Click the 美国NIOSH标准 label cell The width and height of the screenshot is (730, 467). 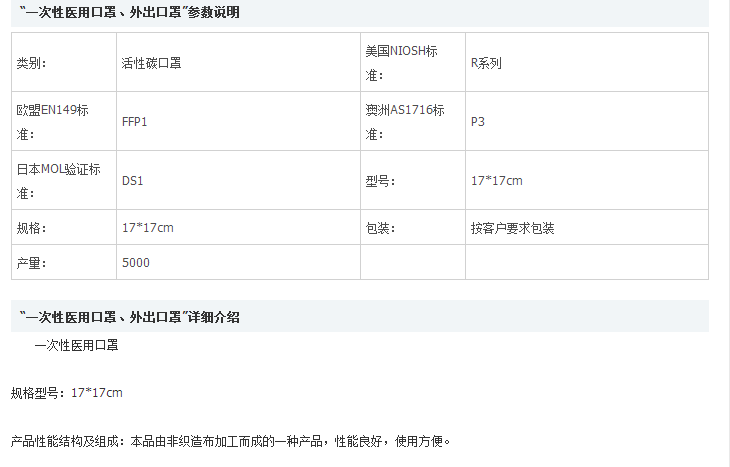[411, 62]
